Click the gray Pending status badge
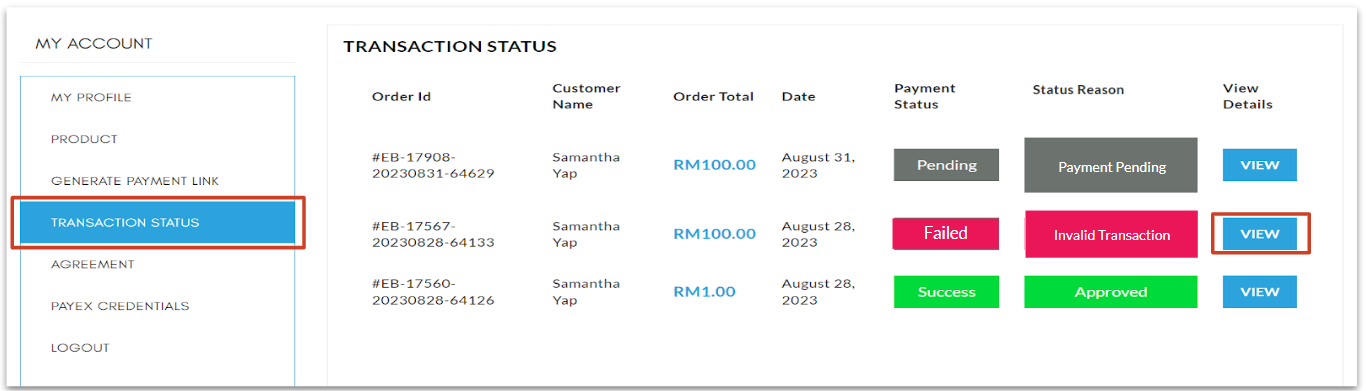The image size is (1369, 391). (946, 165)
